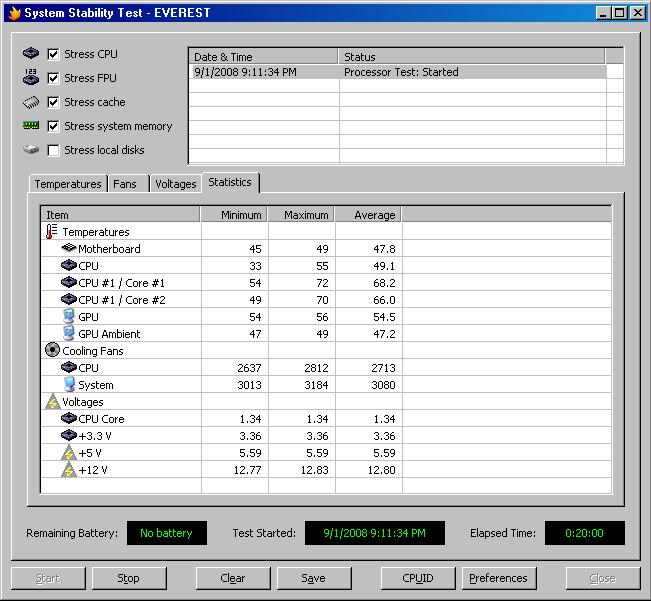The image size is (651, 602).
Task: Click the average value 68.2
Action: click(384, 283)
